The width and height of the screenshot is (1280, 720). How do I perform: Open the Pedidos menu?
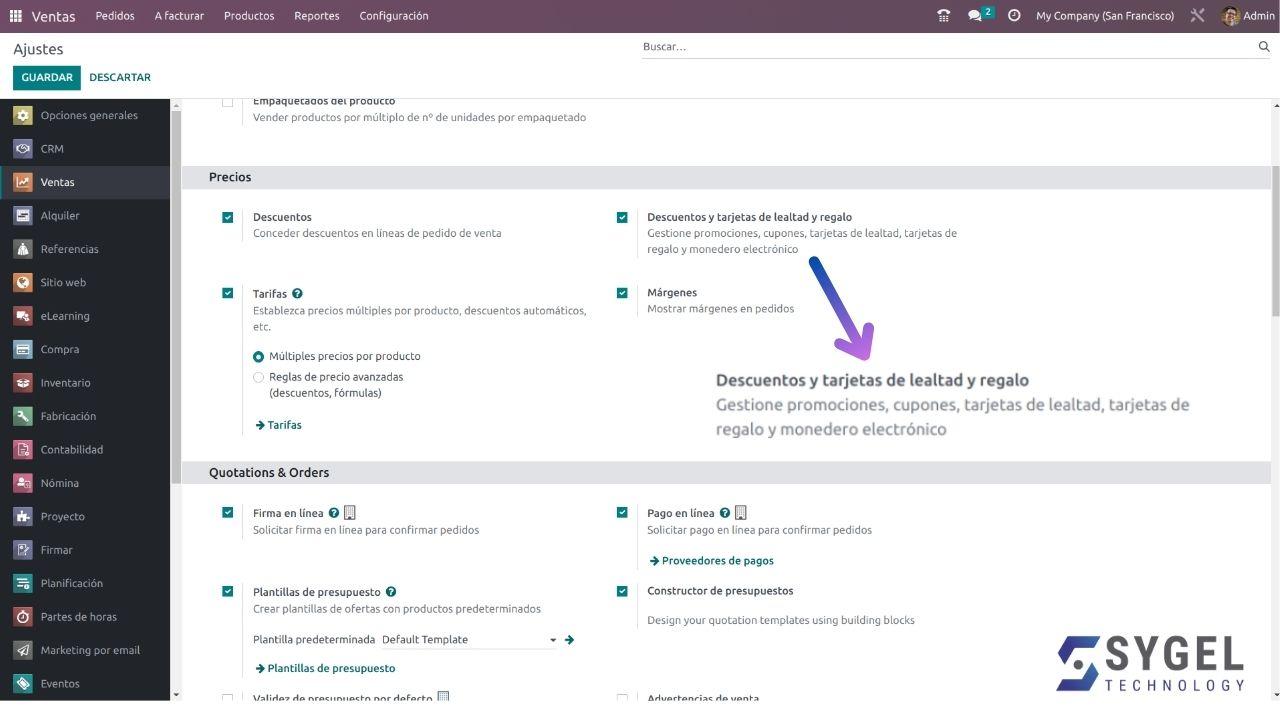[x=115, y=16]
